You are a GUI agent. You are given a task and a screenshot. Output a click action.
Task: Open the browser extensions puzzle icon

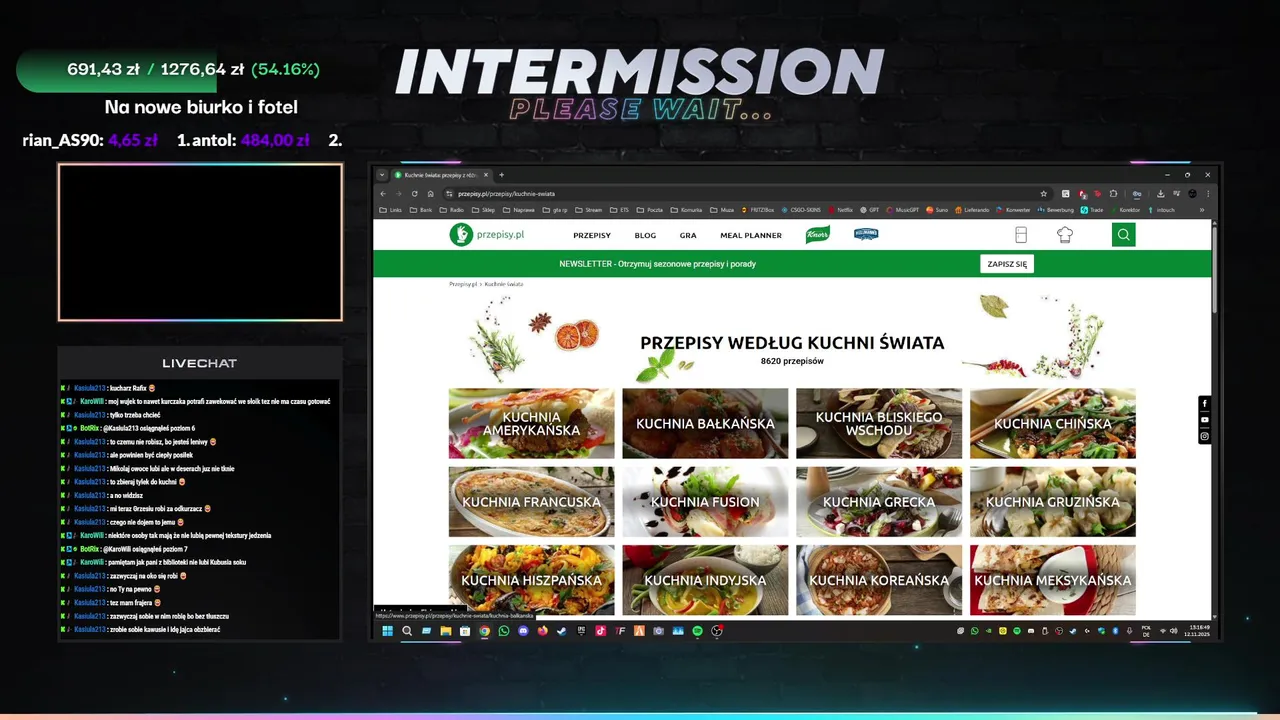pyautogui.click(x=1113, y=194)
